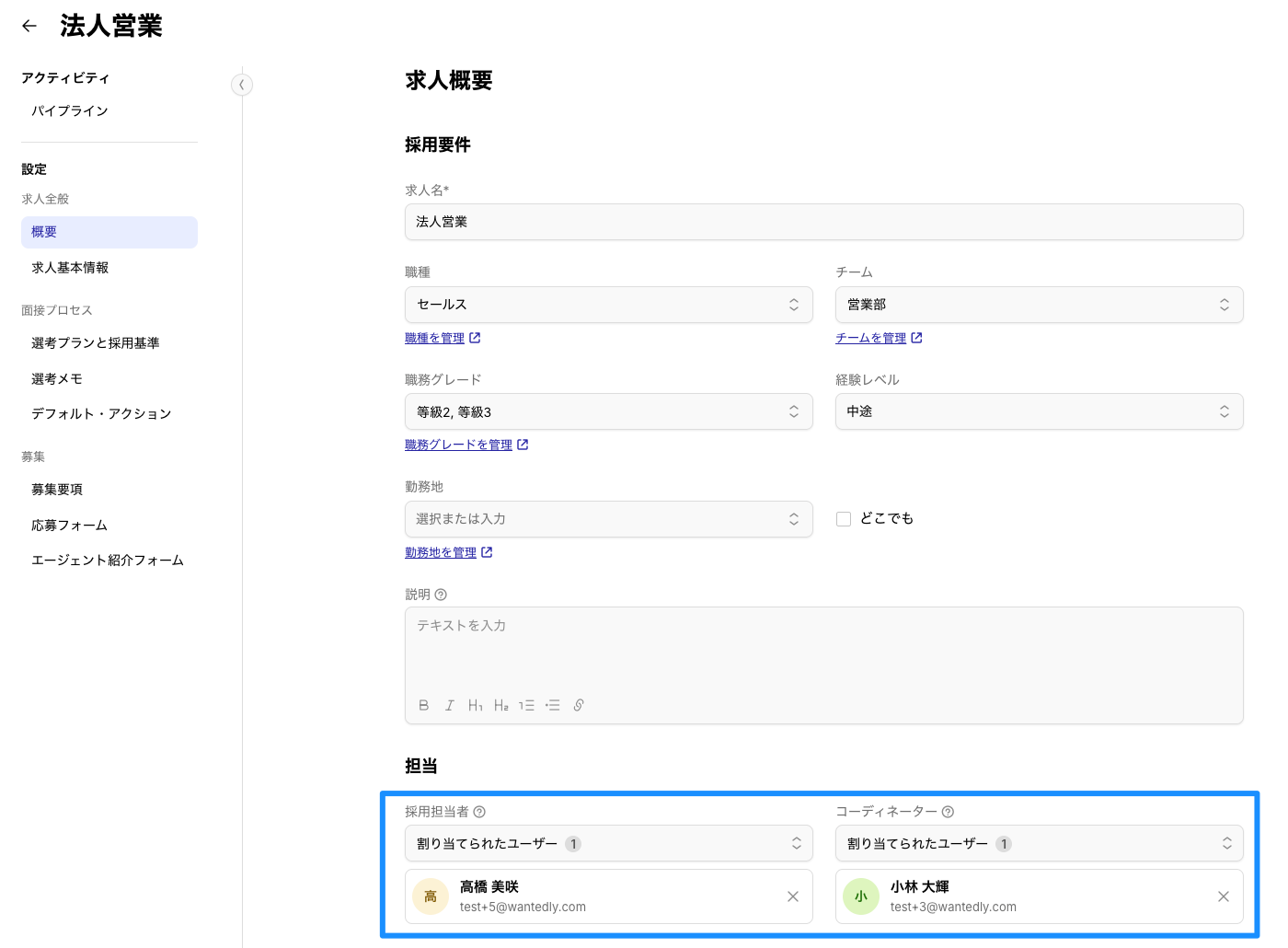1288x948 pixels.
Task: Apply italic formatting in description editor
Action: (449, 705)
